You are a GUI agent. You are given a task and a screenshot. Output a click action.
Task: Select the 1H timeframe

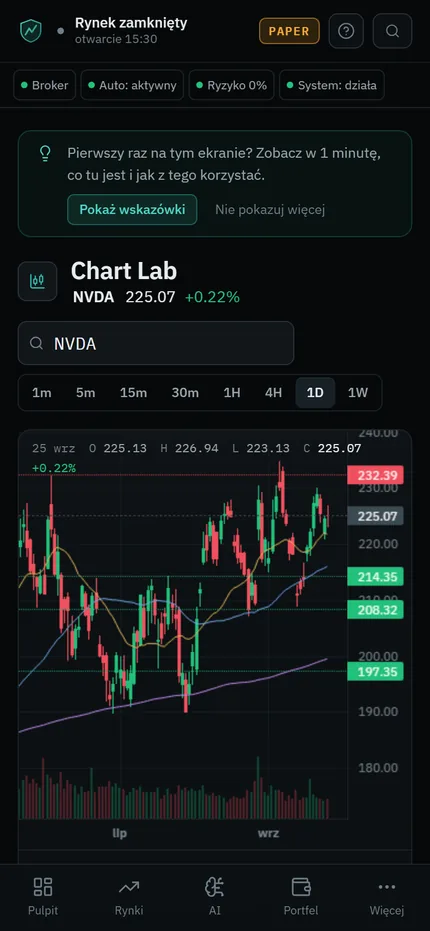click(232, 392)
